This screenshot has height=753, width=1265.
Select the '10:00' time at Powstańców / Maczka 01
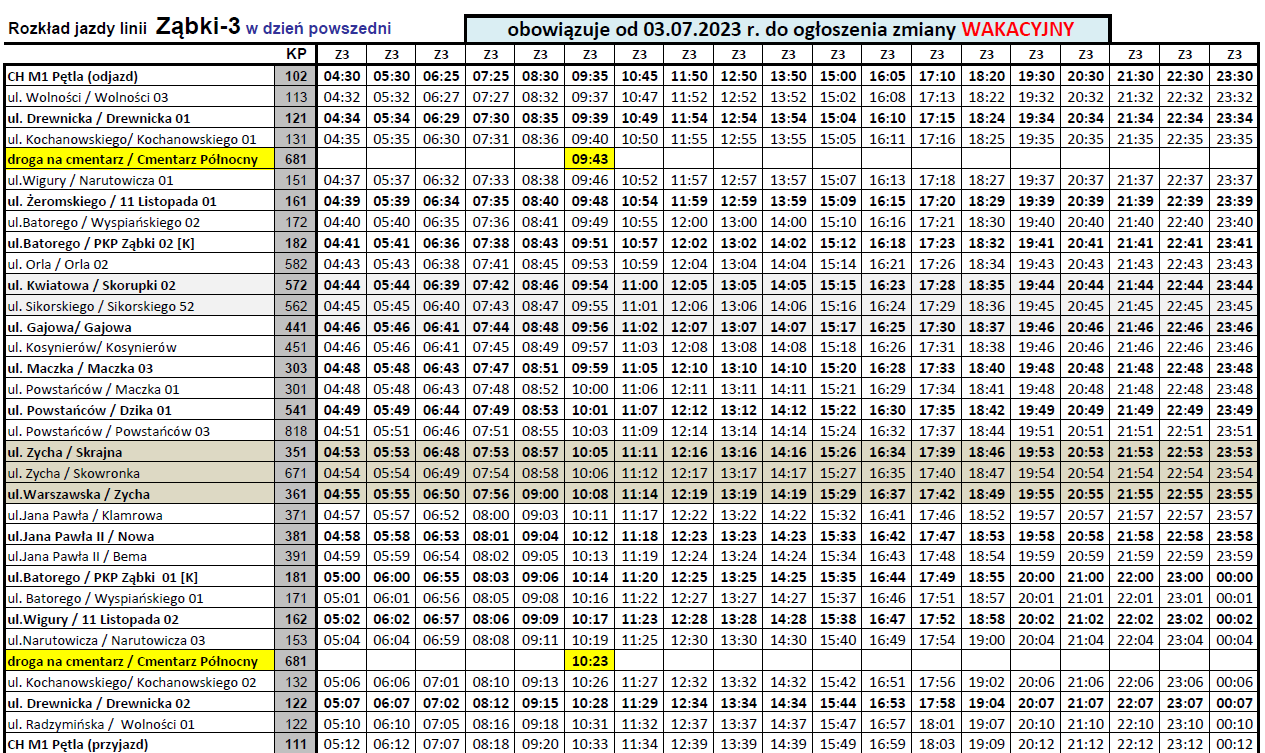[x=590, y=389]
